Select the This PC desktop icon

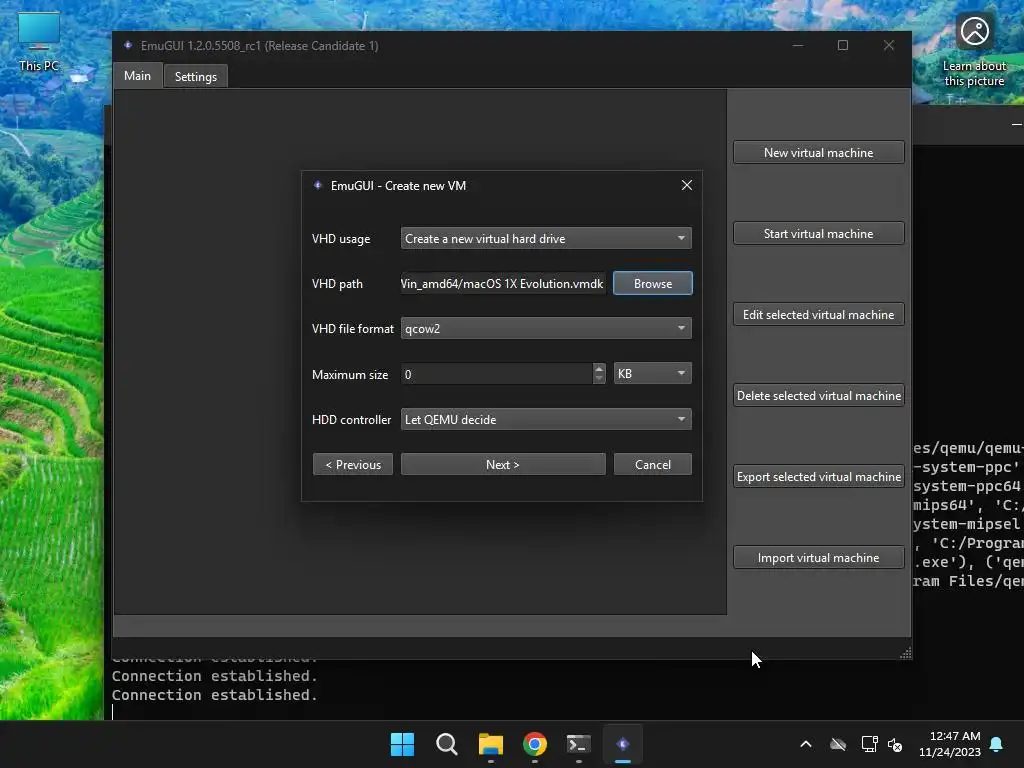(x=39, y=40)
